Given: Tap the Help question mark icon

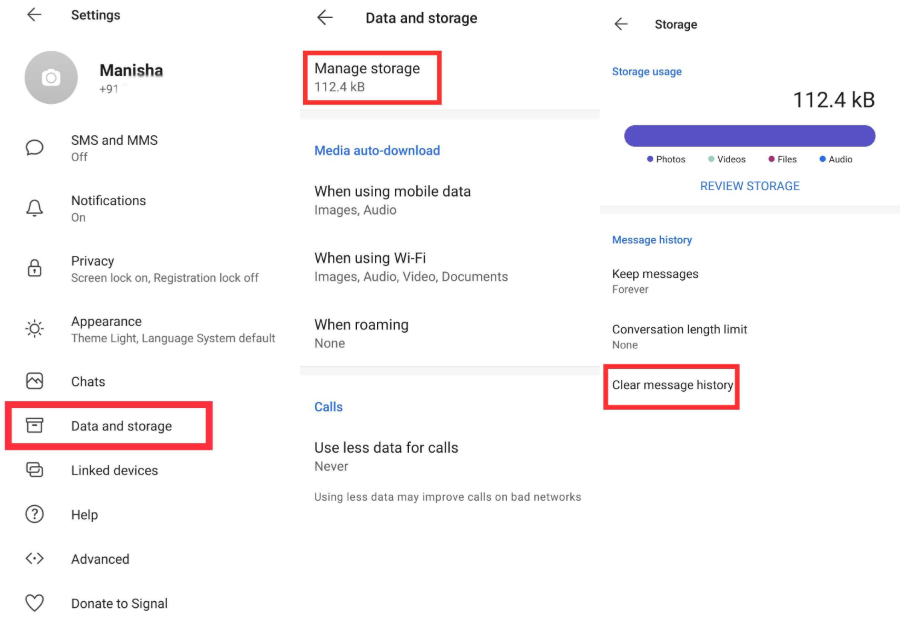Looking at the screenshot, I should 35,514.
